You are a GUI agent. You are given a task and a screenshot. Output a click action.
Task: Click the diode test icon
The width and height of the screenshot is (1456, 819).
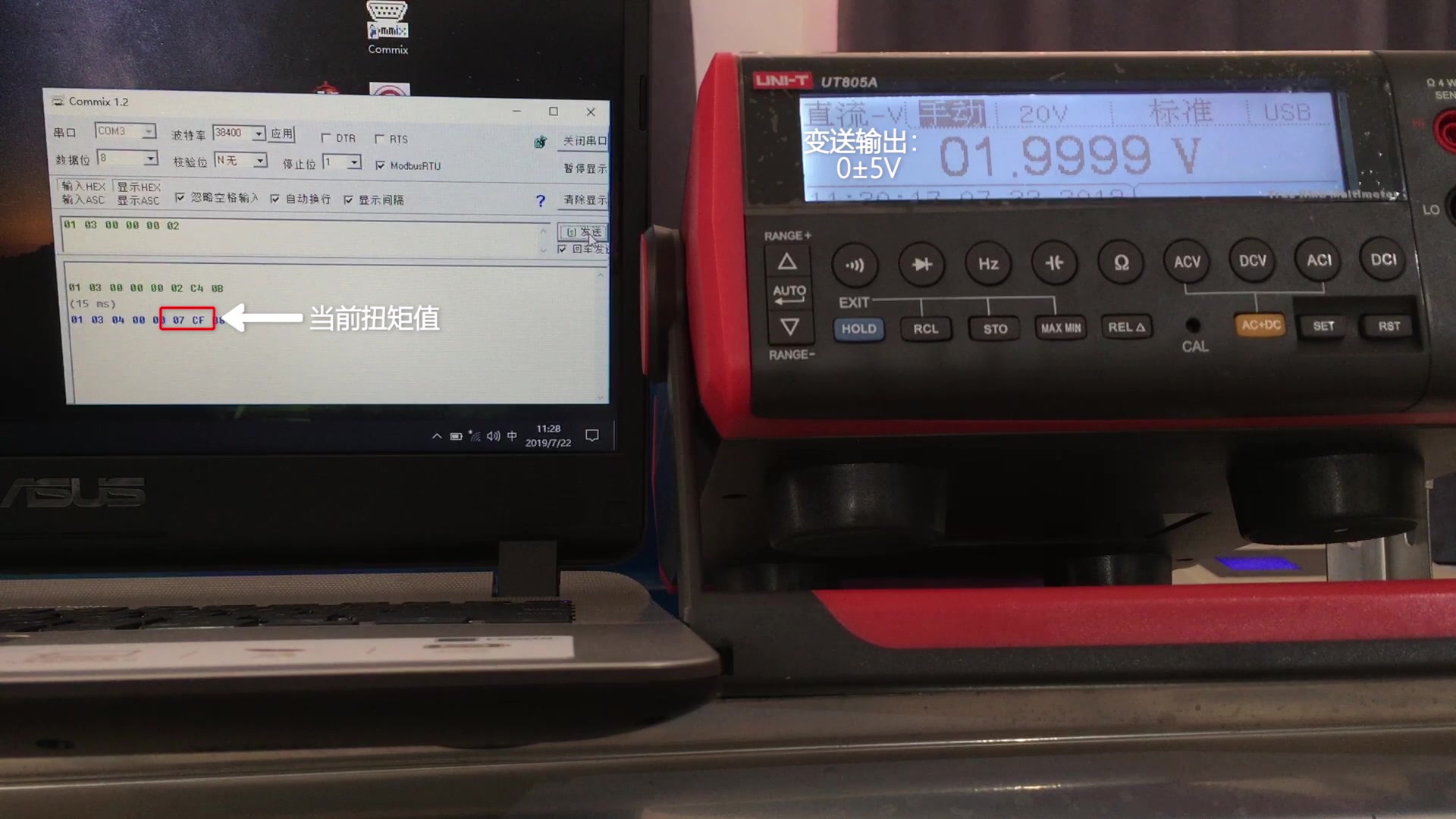(921, 261)
